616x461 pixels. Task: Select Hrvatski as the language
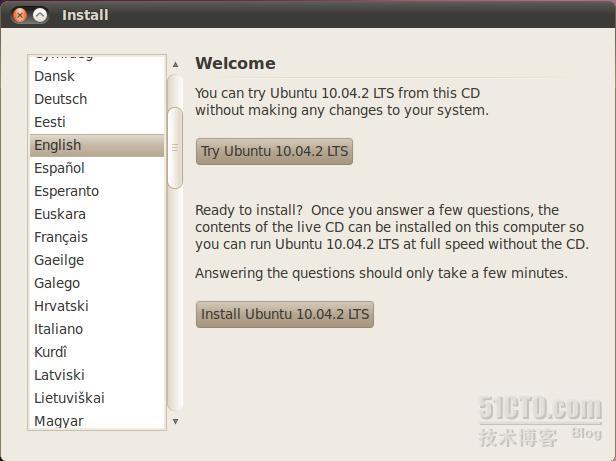tap(97, 306)
